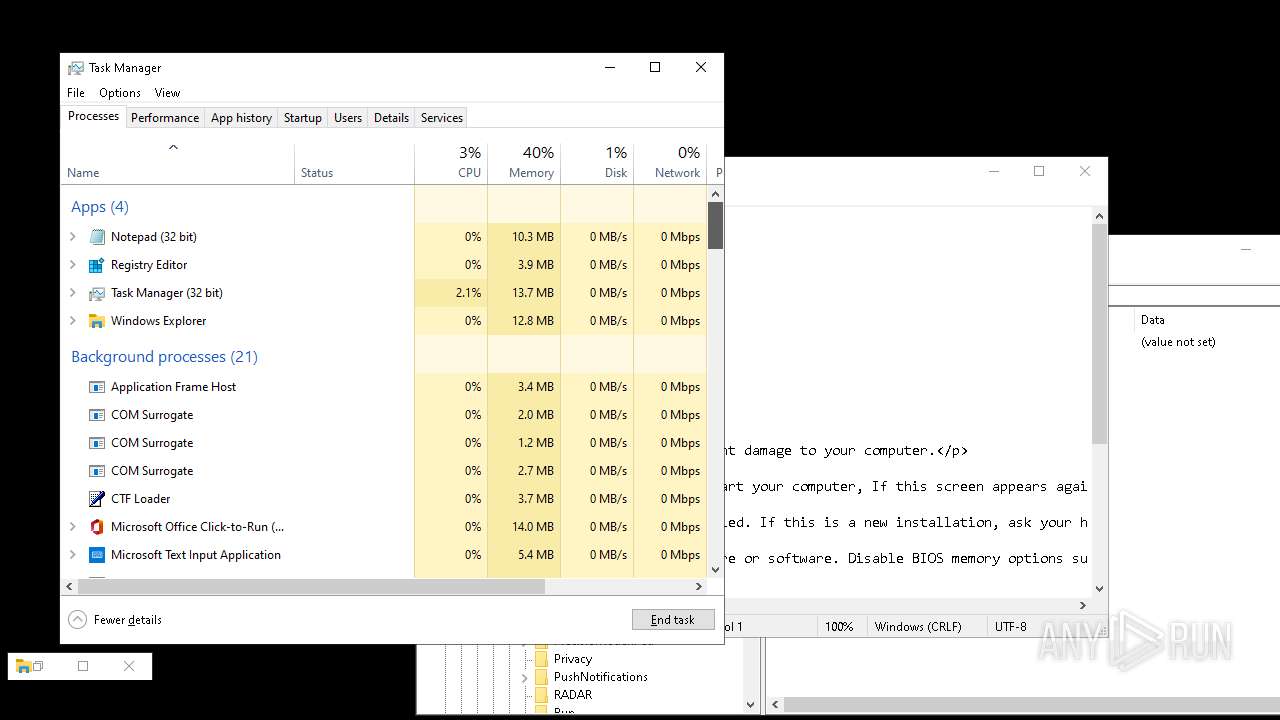The image size is (1280, 720).
Task: Switch to the Performance tab
Action: coord(165,118)
